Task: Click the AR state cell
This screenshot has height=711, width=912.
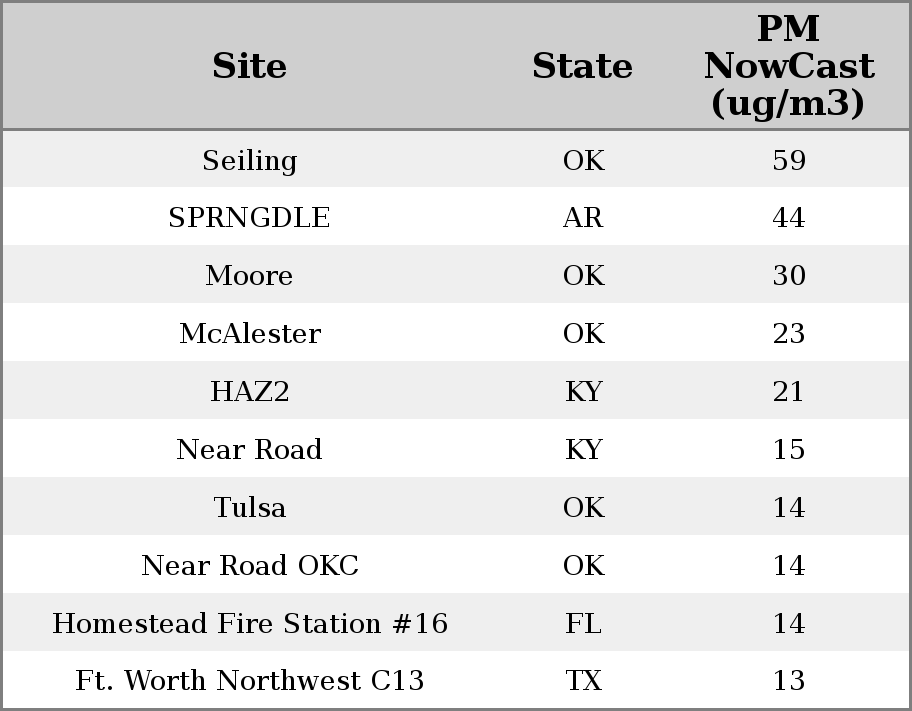Action: pos(583,218)
